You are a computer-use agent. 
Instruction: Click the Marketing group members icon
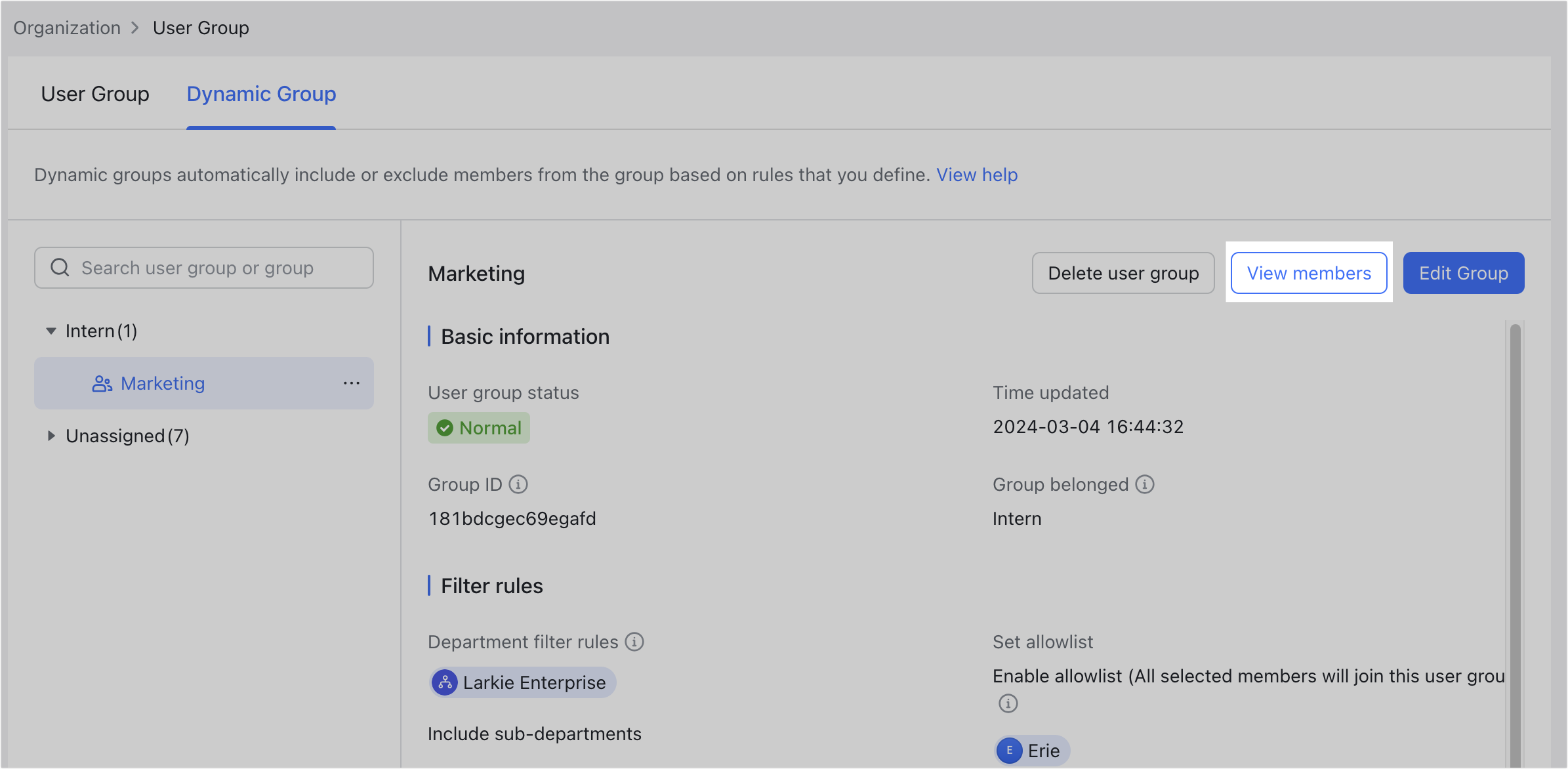pos(102,383)
